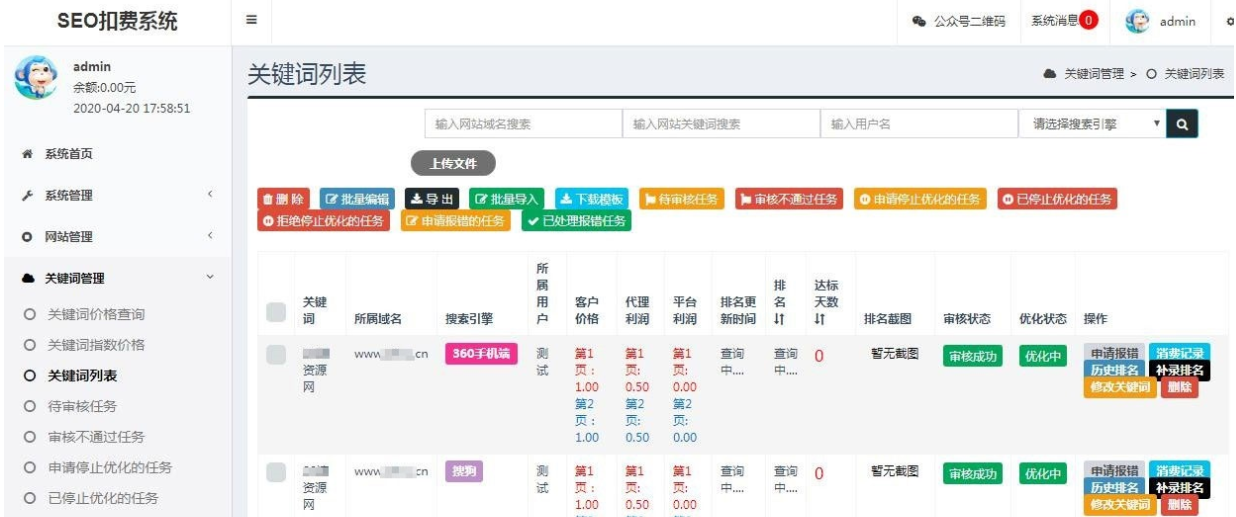Open 待审核任务 in the sidebar
The image size is (1236, 517).
pyautogui.click(x=82, y=406)
